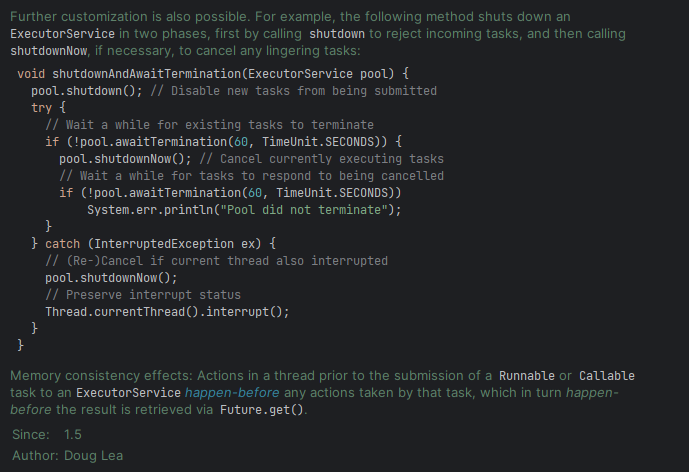Click the System.err.println code line
This screenshot has width=689, height=472.
(244, 209)
